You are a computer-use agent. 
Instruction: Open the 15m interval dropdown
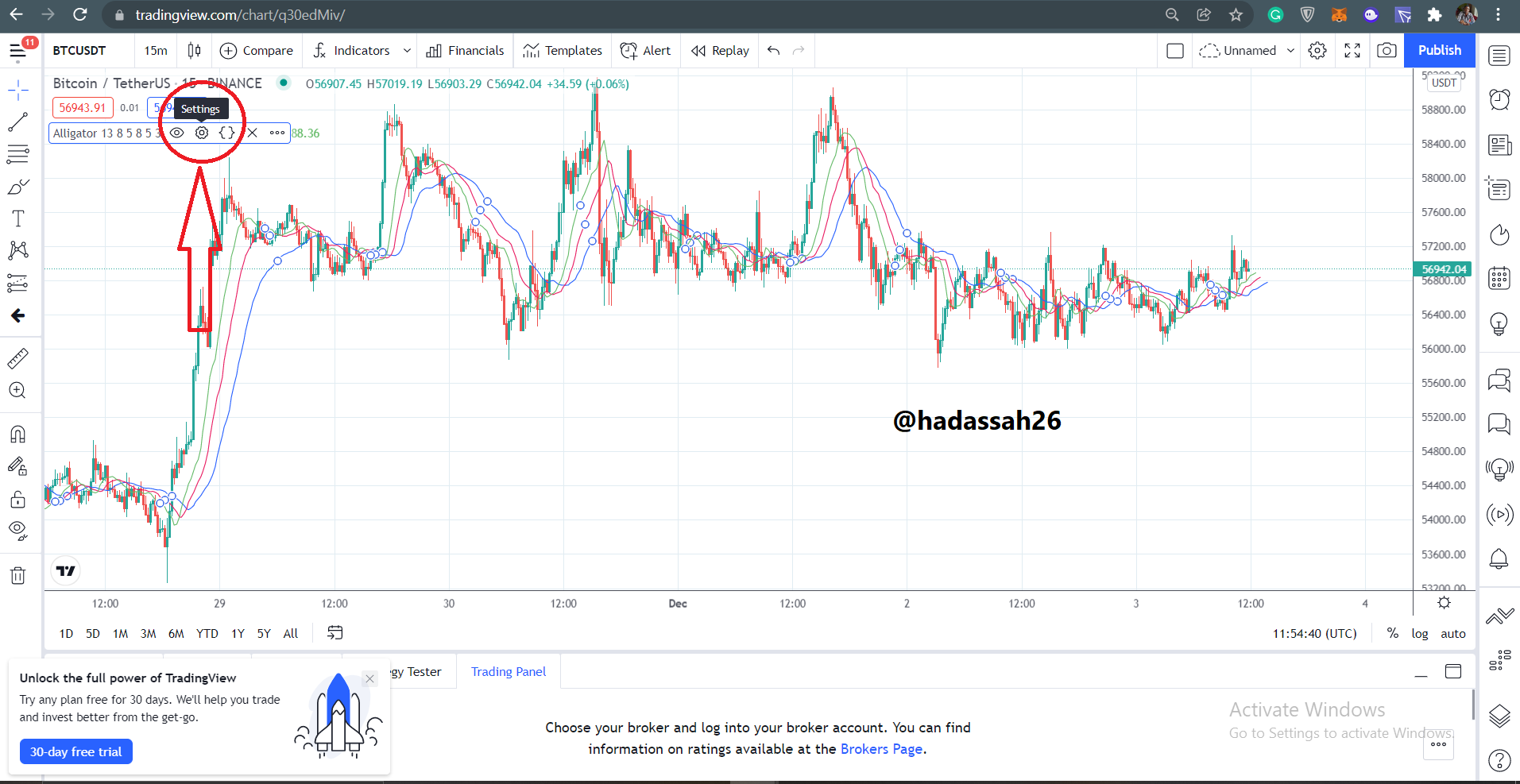click(x=156, y=51)
